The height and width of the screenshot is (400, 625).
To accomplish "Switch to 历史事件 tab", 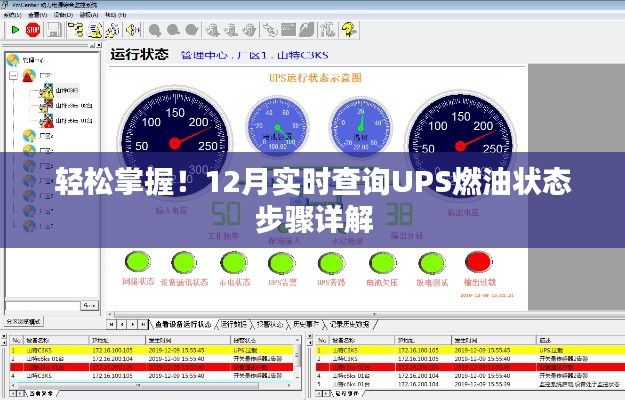I will [306, 325].
